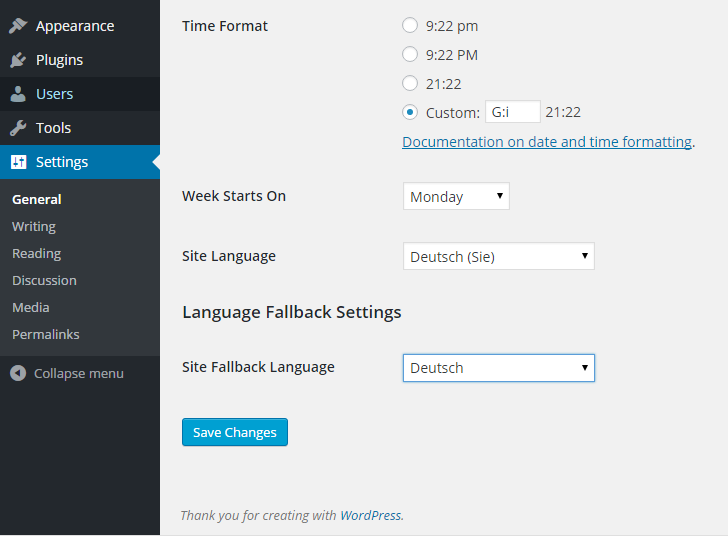728x536 pixels.
Task: Click the Collapse menu arrow icon
Action: pyautogui.click(x=18, y=373)
